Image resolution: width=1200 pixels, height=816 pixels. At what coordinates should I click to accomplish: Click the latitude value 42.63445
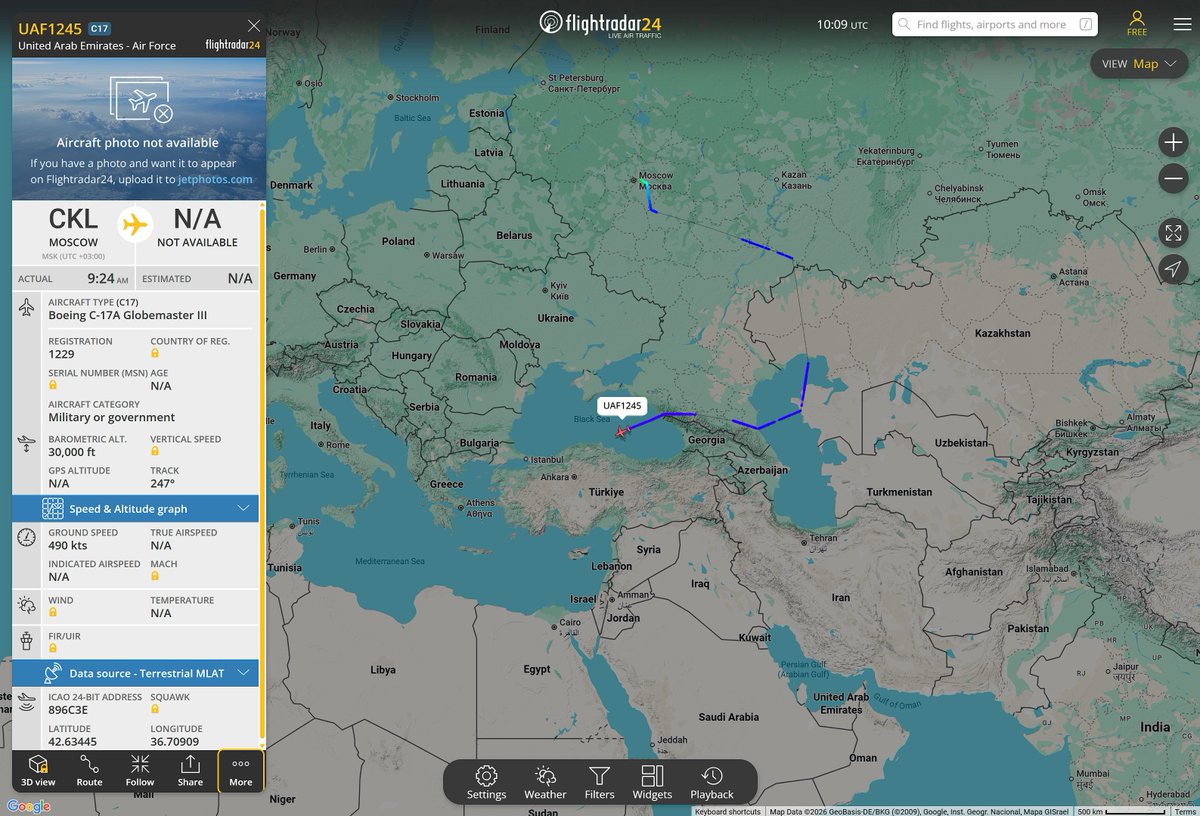tap(73, 742)
